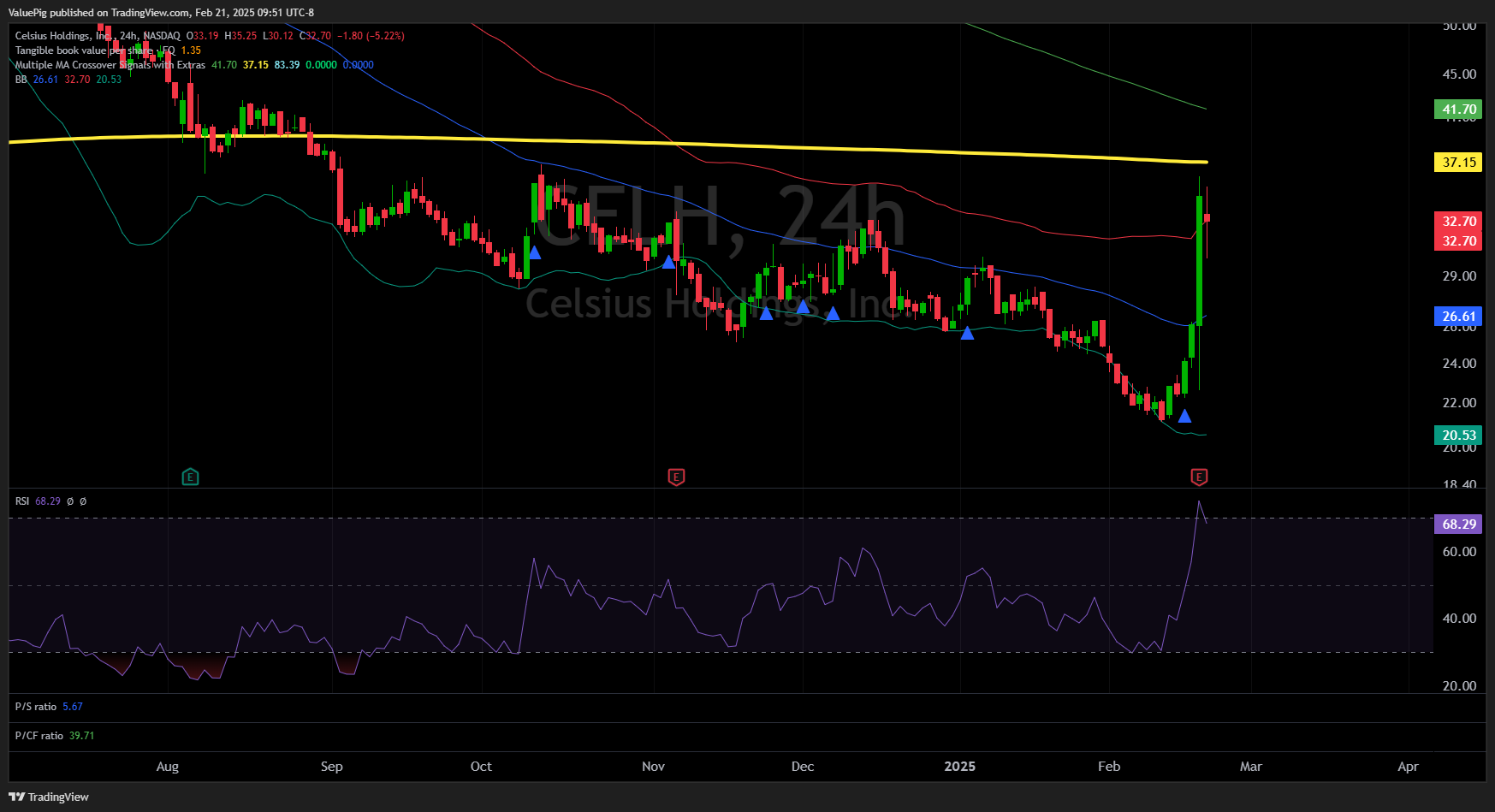Click the P/S ratio indicator label
This screenshot has height=812, width=1495.
click(35, 707)
